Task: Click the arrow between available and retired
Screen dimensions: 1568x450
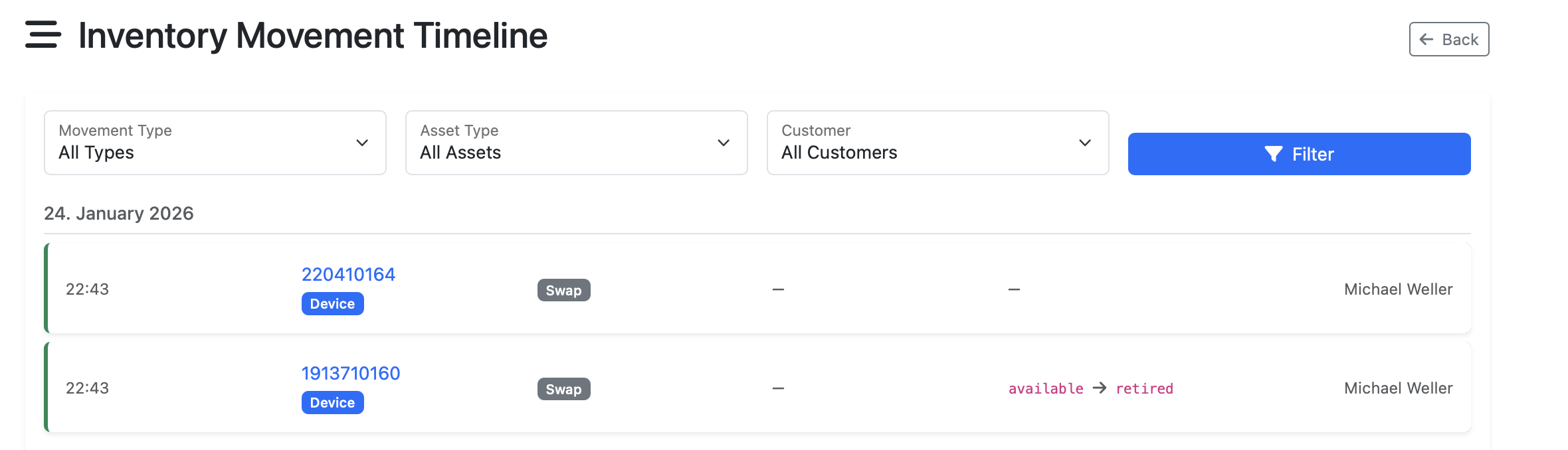Action: coord(1100,388)
